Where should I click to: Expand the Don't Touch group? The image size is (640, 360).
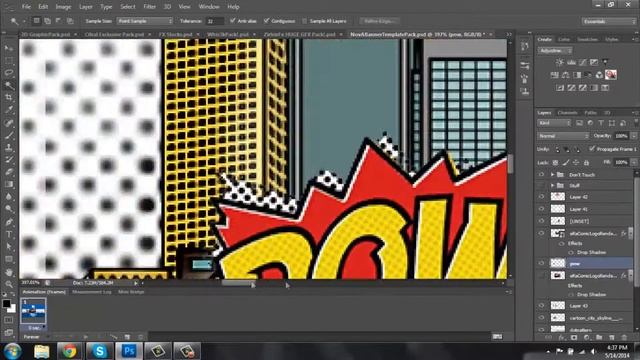click(552, 175)
